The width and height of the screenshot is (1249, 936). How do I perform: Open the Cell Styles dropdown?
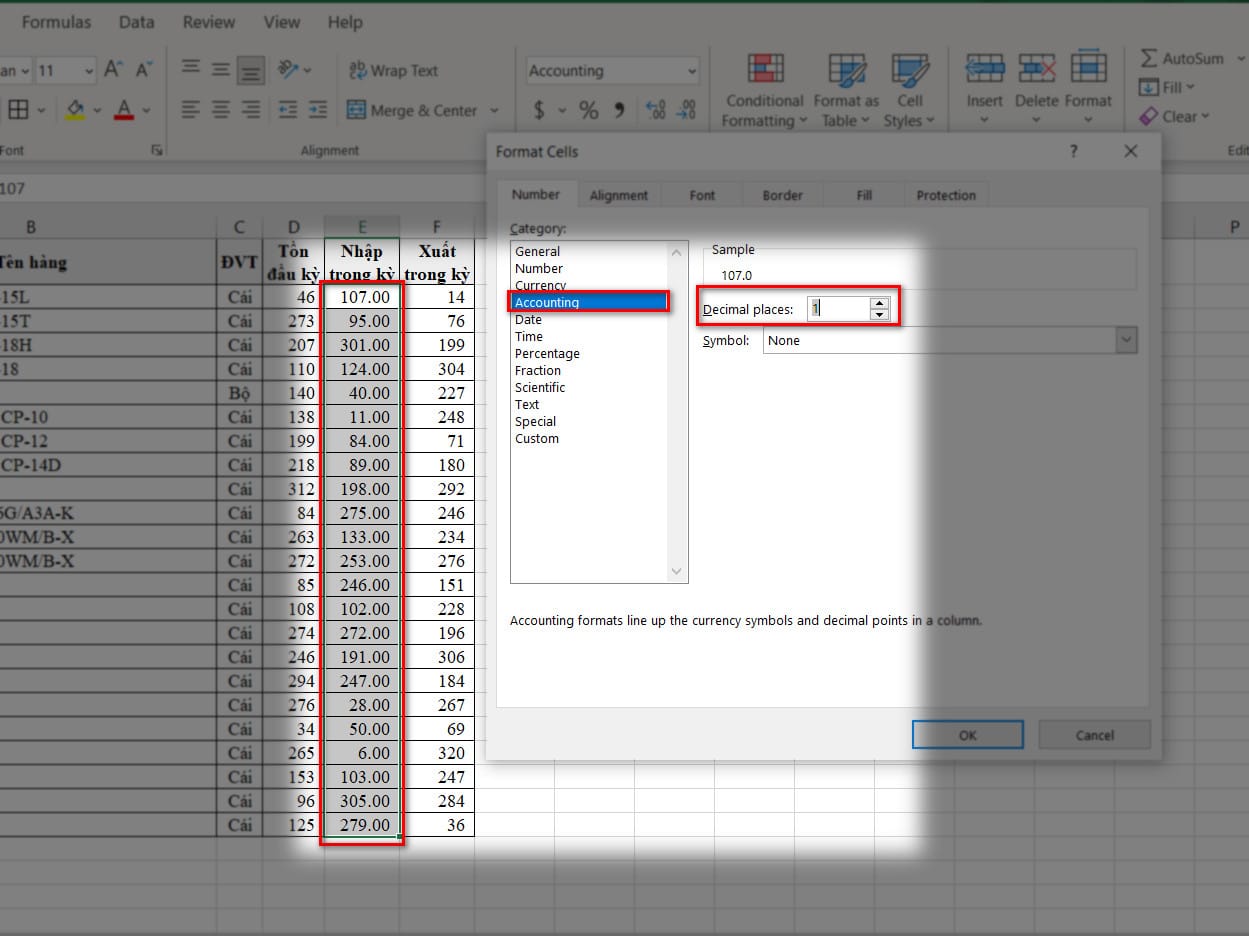(x=909, y=90)
